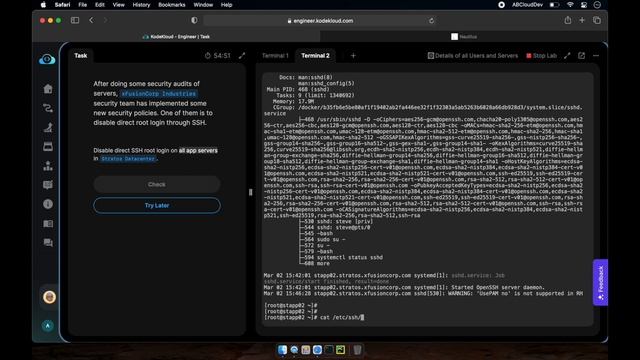The width and height of the screenshot is (640, 360).
Task: Open Finder from the Dock
Action: tap(282, 350)
